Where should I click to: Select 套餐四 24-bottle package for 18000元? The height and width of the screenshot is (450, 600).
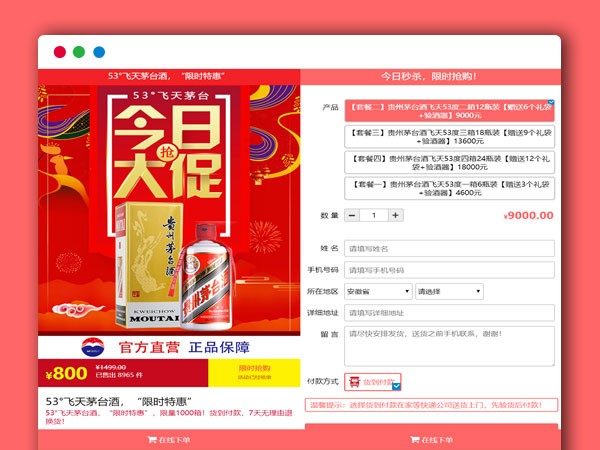coord(450,162)
